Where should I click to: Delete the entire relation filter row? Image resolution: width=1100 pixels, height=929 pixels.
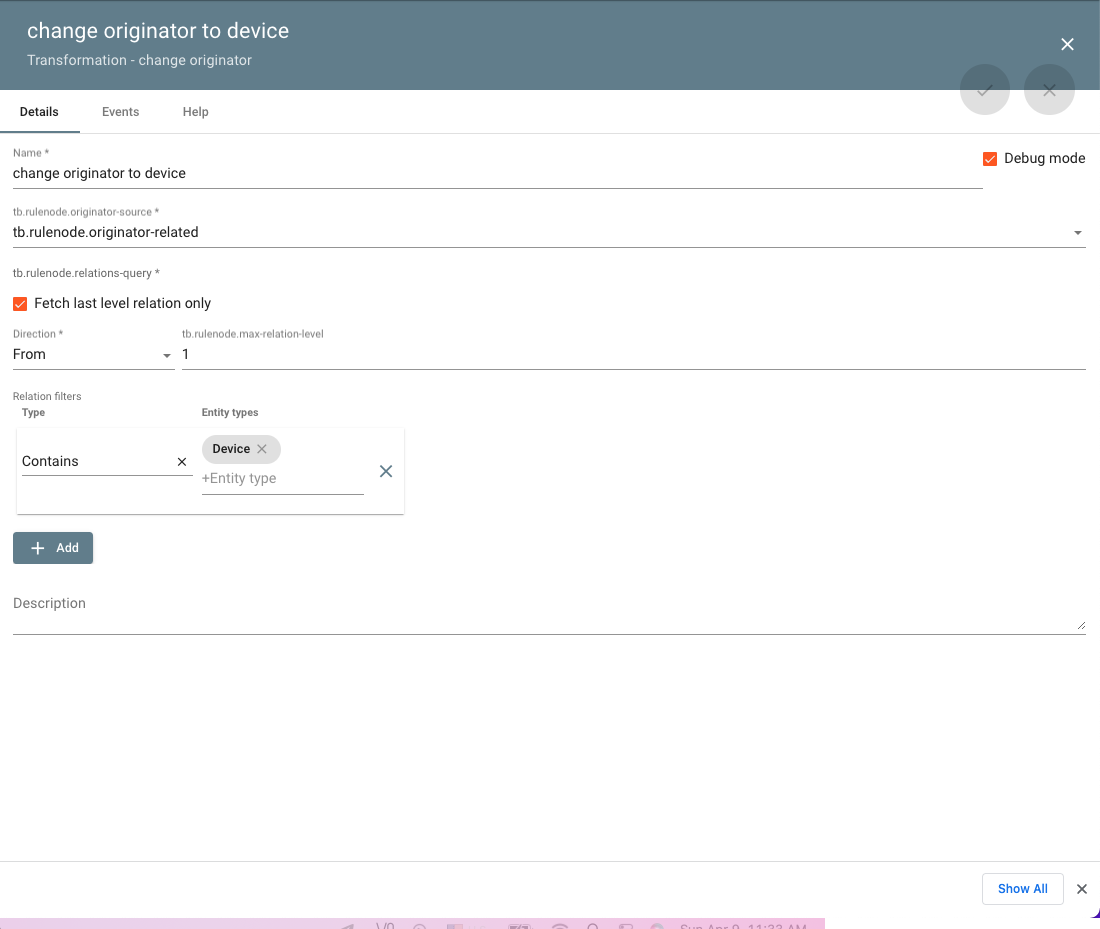(385, 471)
